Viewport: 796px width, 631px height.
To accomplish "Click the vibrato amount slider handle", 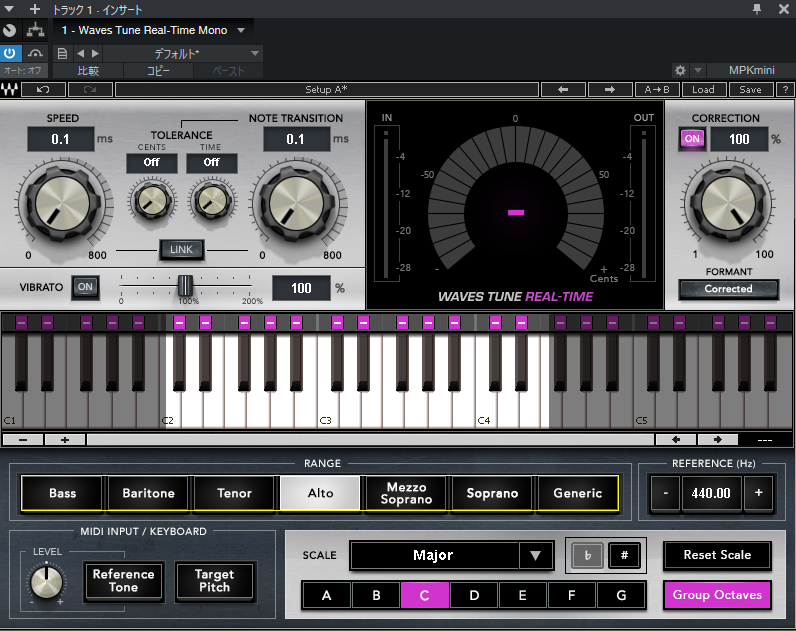I will point(185,286).
